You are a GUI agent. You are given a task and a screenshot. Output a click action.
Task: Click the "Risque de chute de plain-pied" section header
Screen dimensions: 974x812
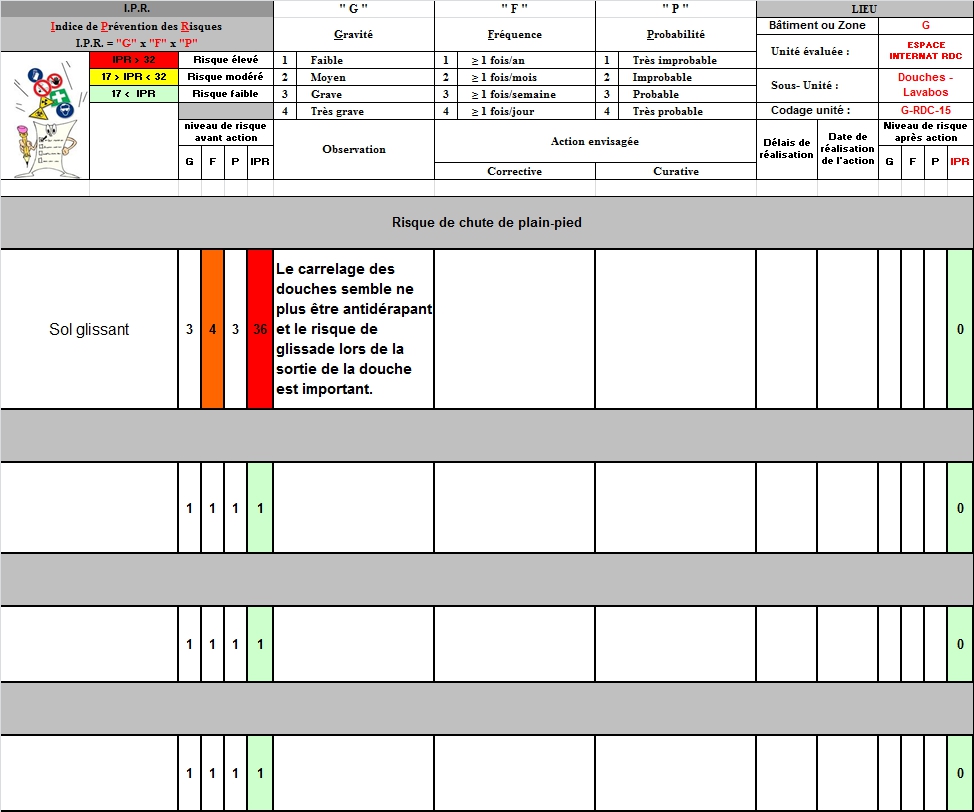click(x=486, y=222)
